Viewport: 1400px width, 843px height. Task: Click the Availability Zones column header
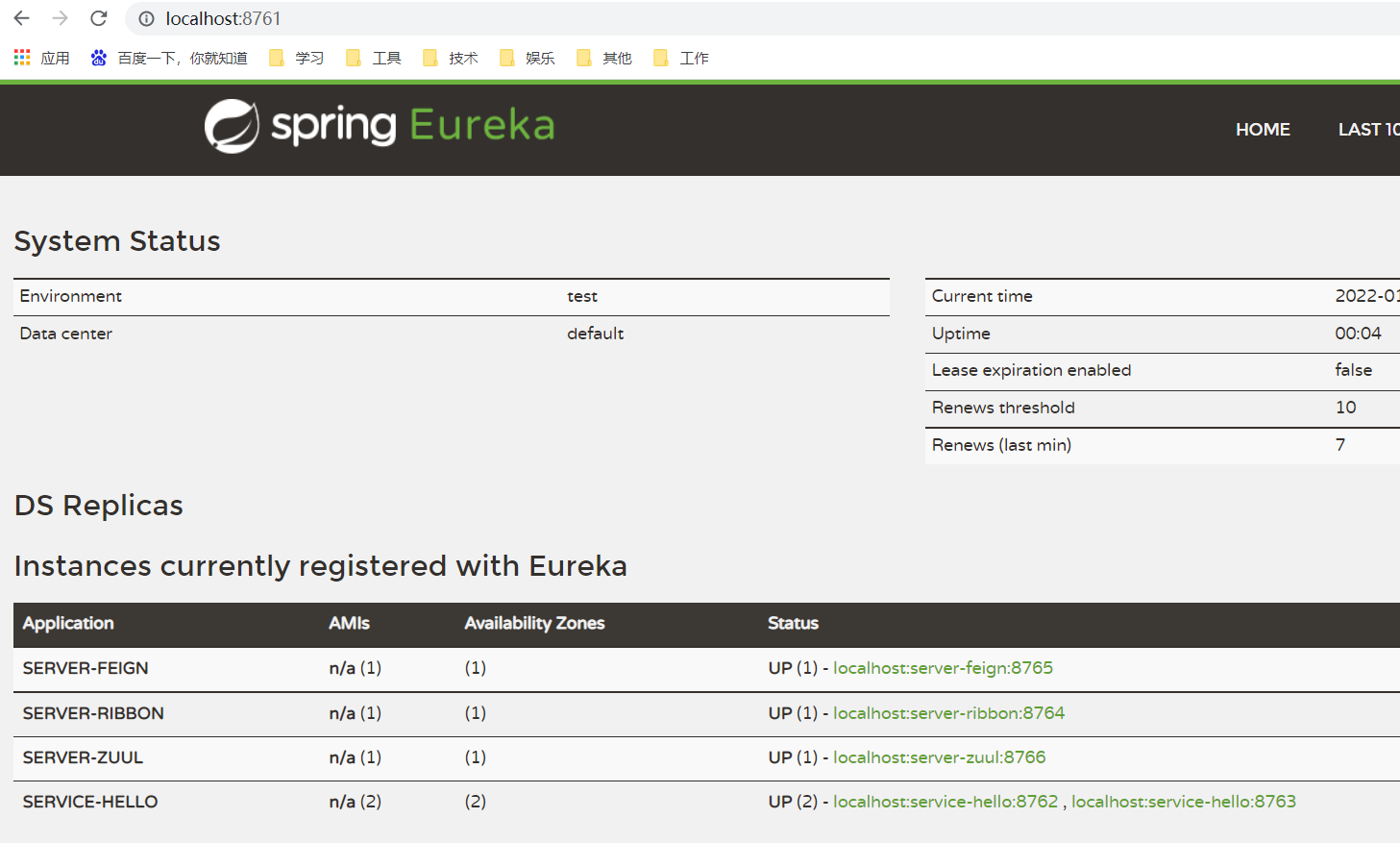[x=534, y=623]
